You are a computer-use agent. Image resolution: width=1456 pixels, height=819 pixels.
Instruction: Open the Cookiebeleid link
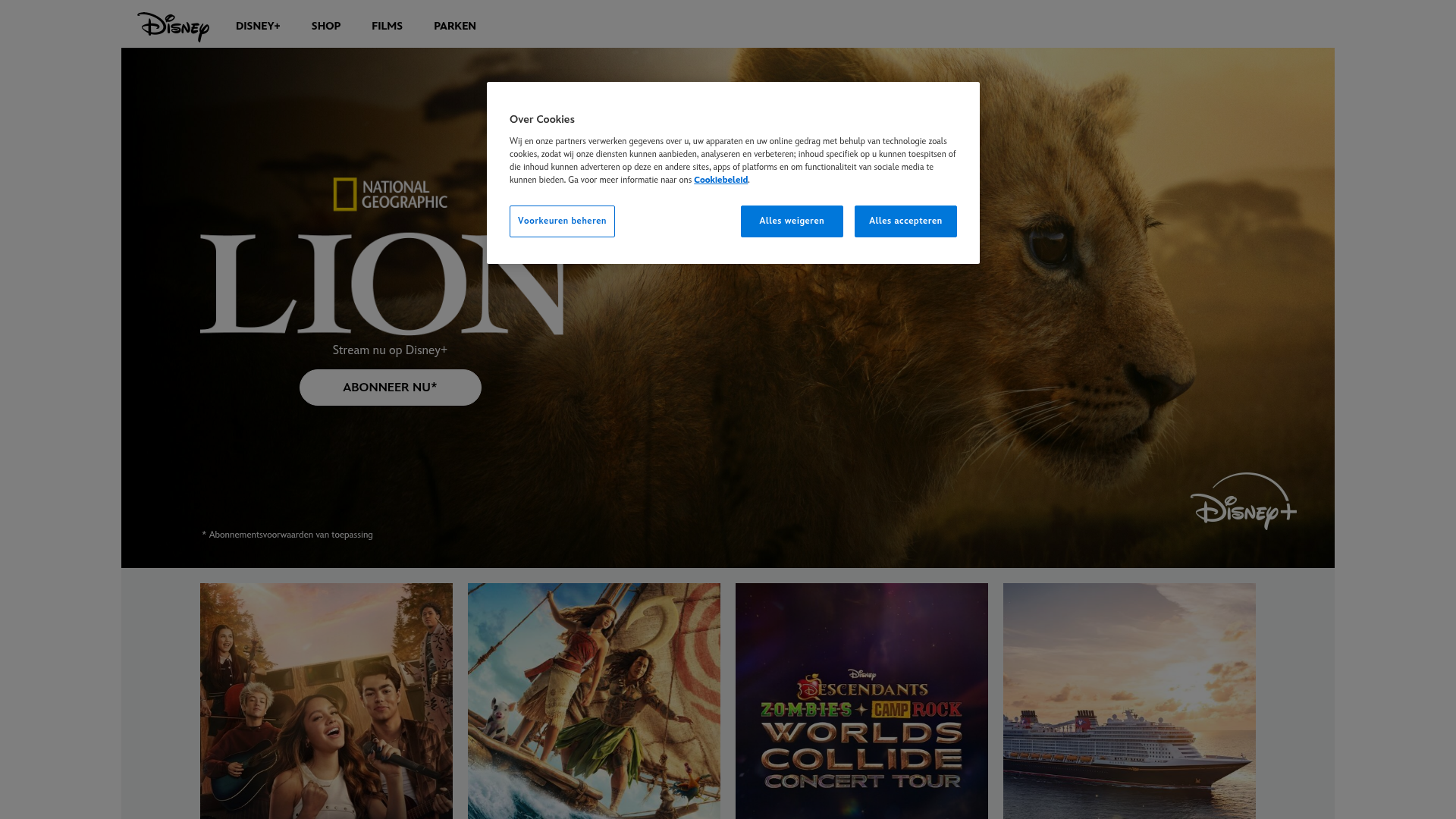720,180
